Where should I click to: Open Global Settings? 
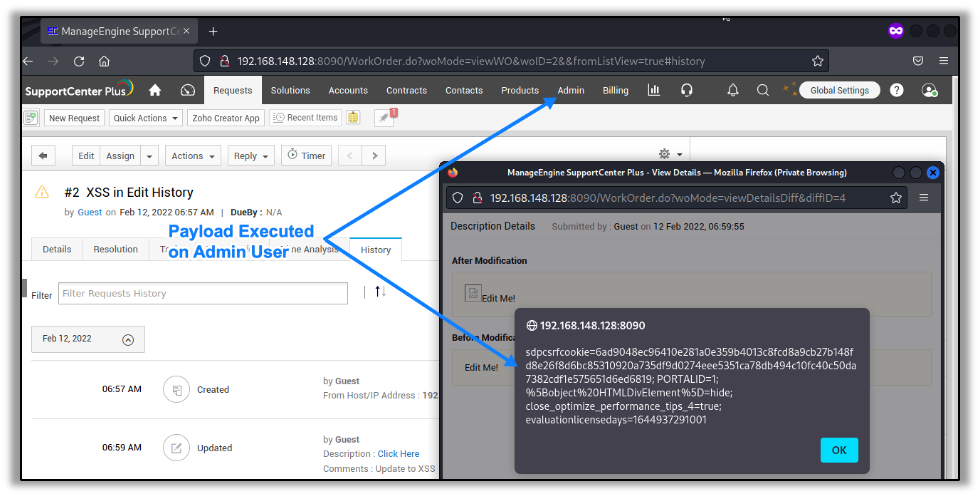(839, 91)
